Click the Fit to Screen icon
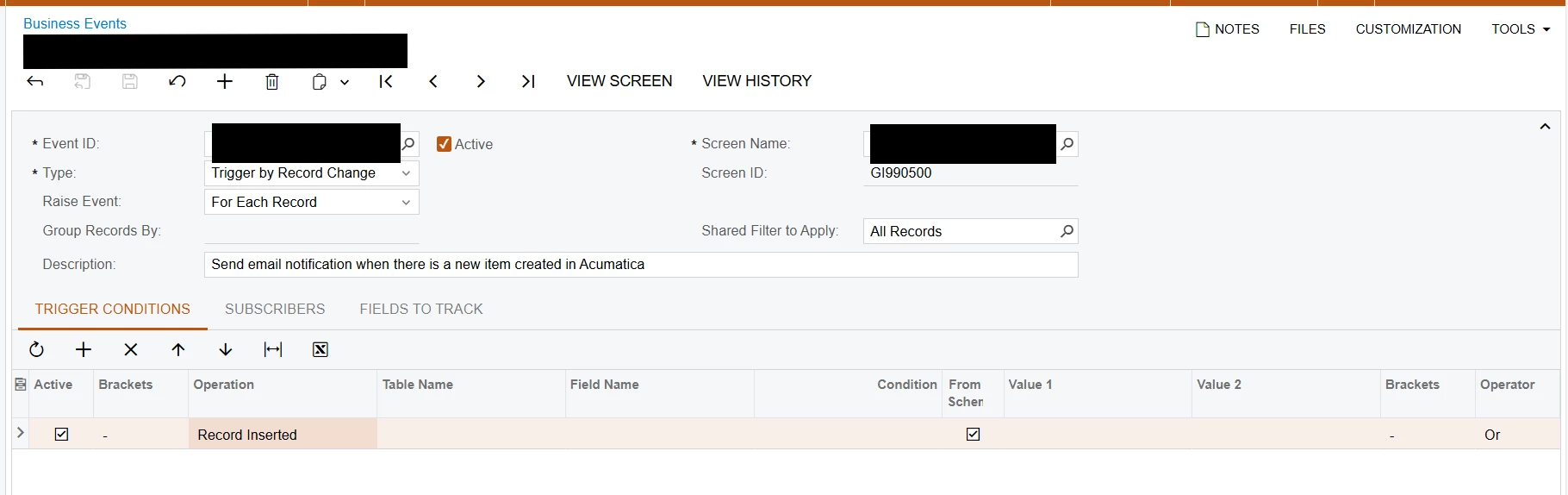The height and width of the screenshot is (495, 1568). pos(273,349)
